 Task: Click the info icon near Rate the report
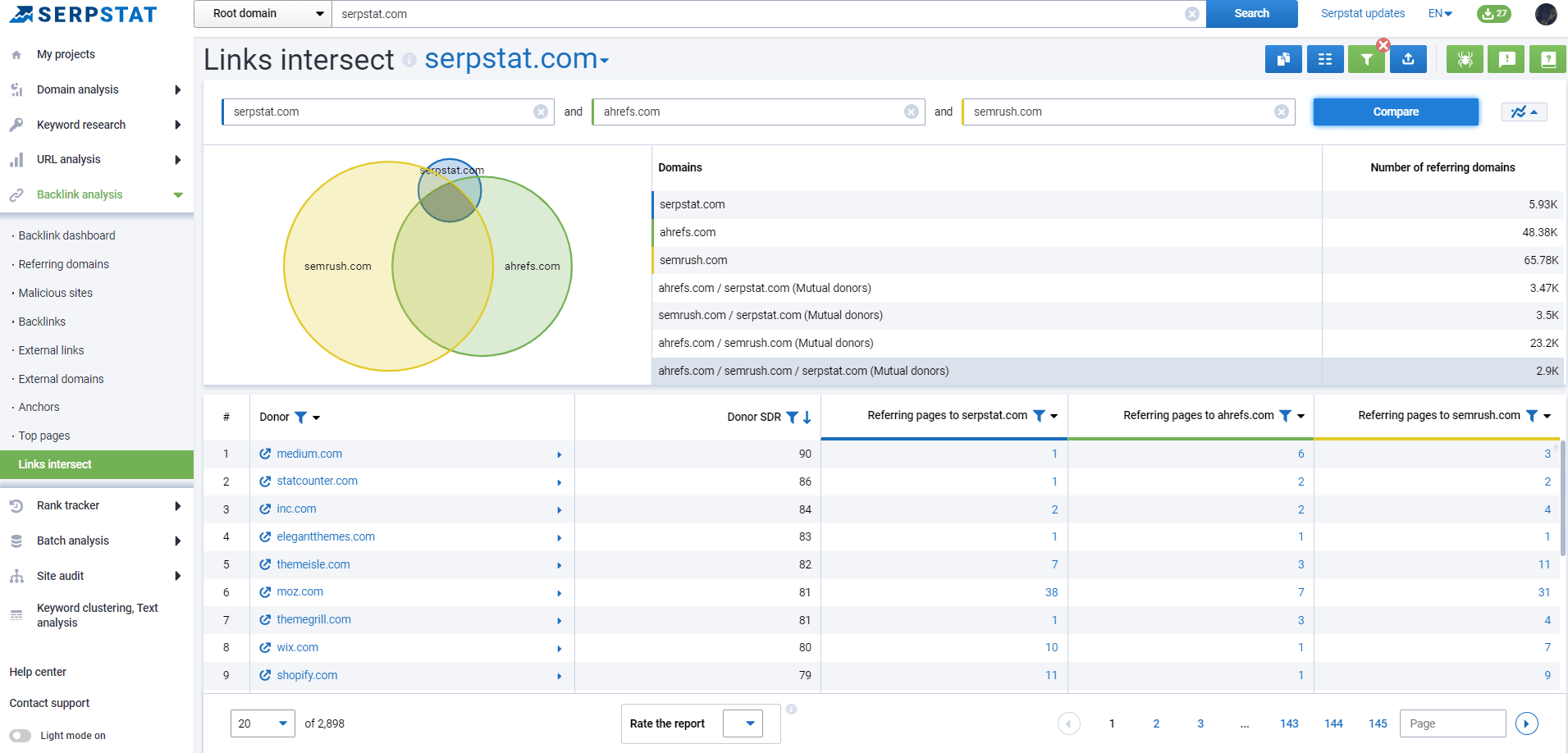tap(792, 710)
